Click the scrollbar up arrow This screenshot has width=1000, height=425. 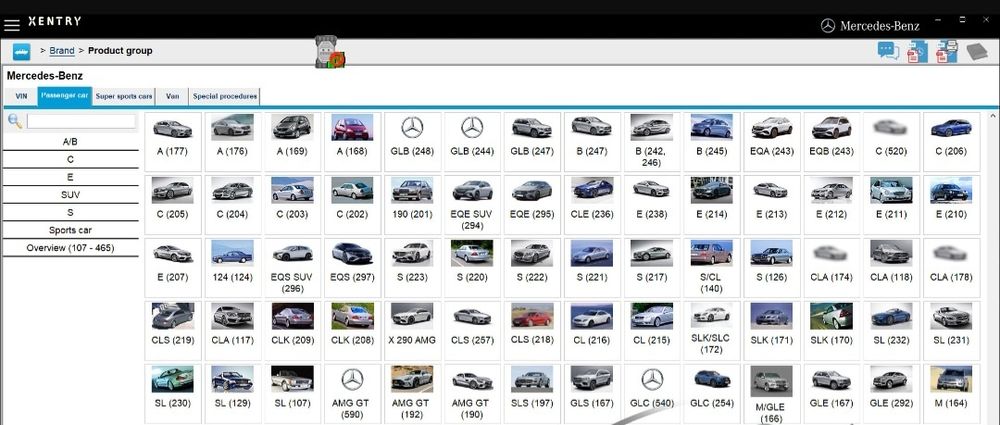point(992,116)
